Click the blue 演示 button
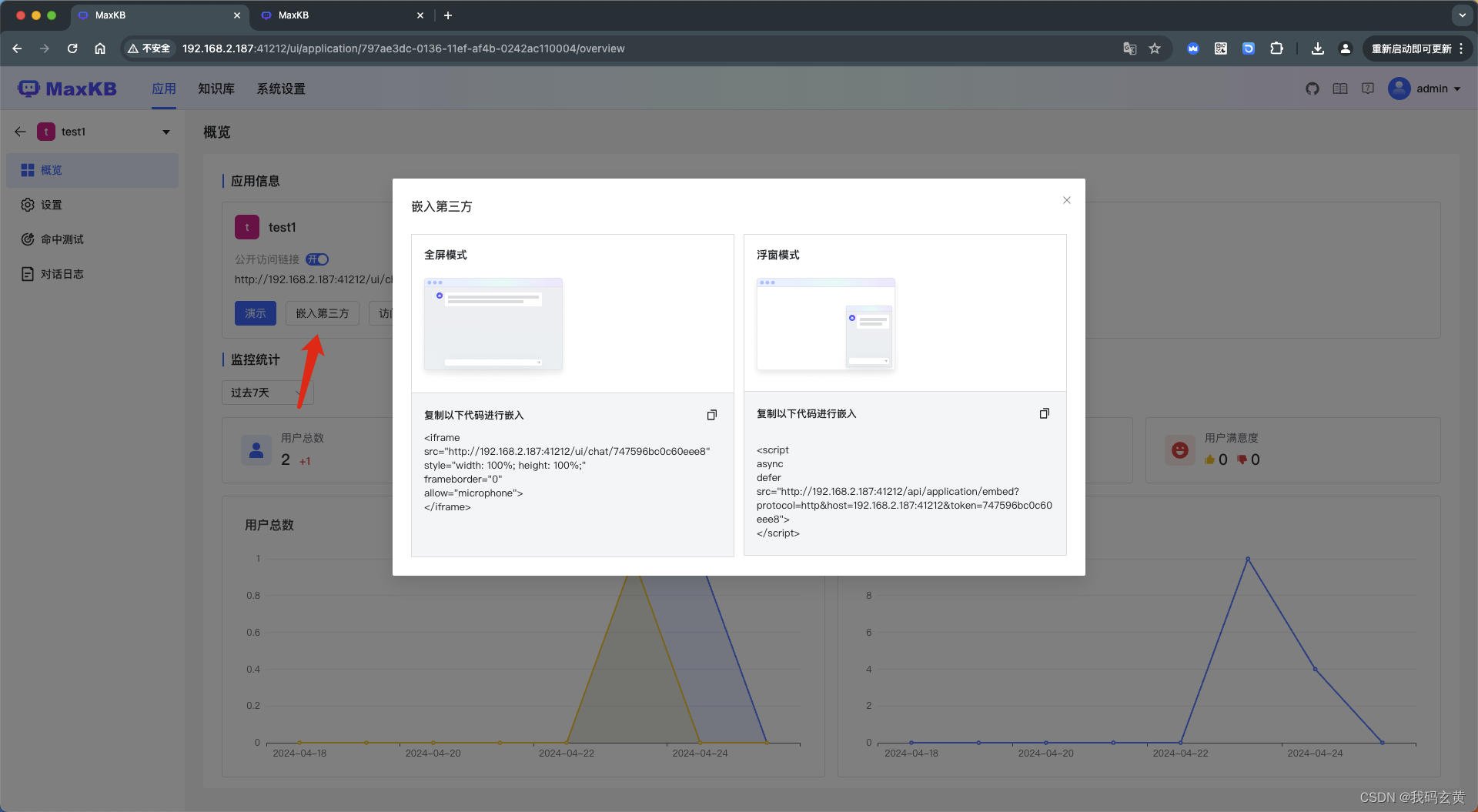Screen dimensions: 1478x812 pos(256,313)
